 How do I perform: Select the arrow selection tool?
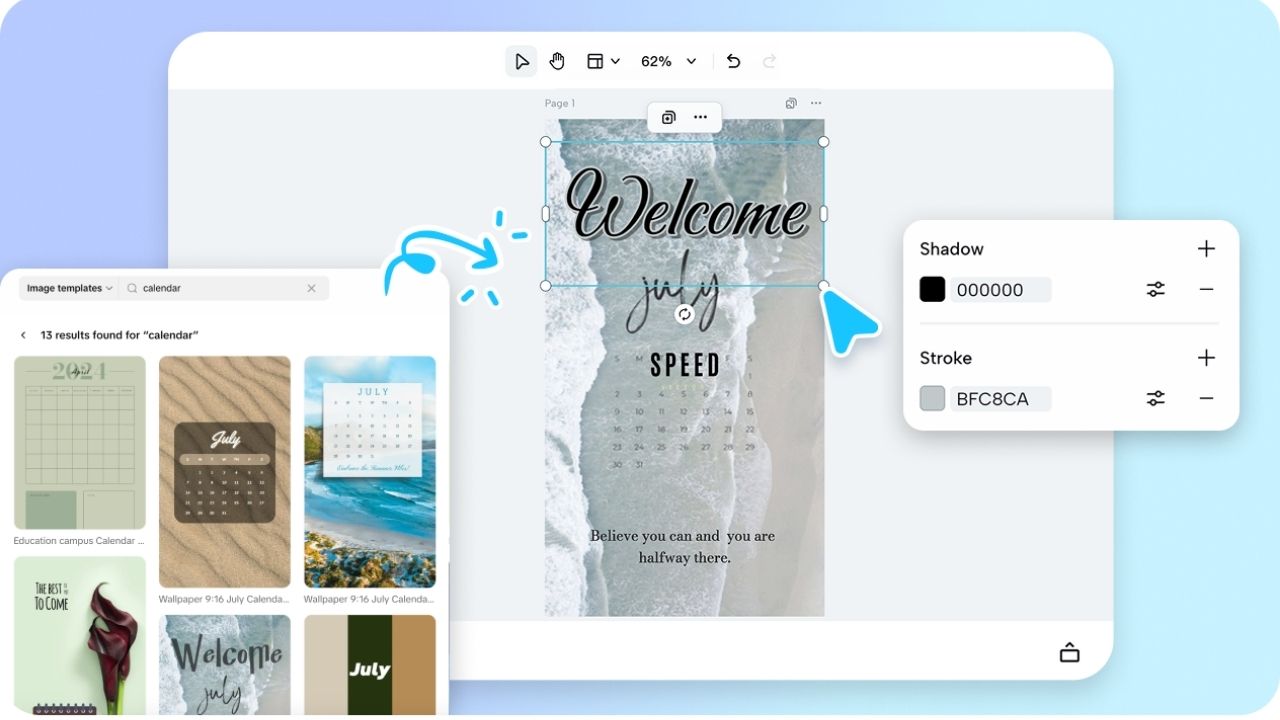click(x=521, y=61)
